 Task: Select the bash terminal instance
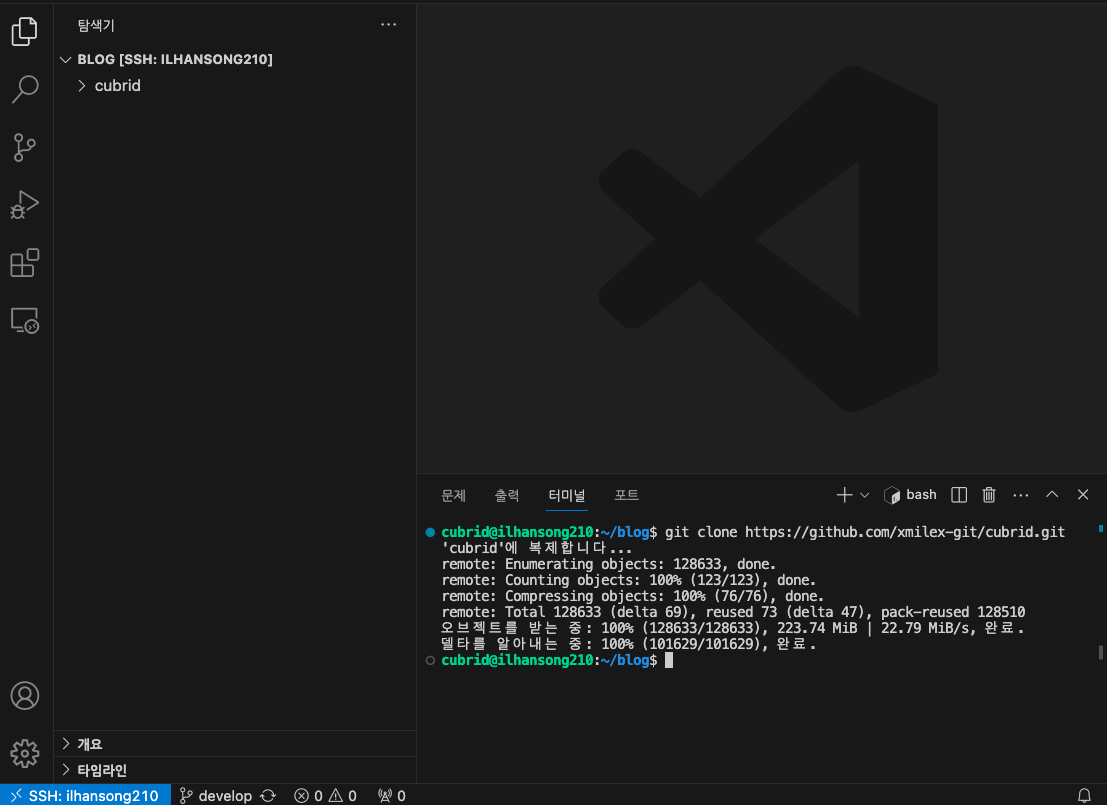[910, 495]
